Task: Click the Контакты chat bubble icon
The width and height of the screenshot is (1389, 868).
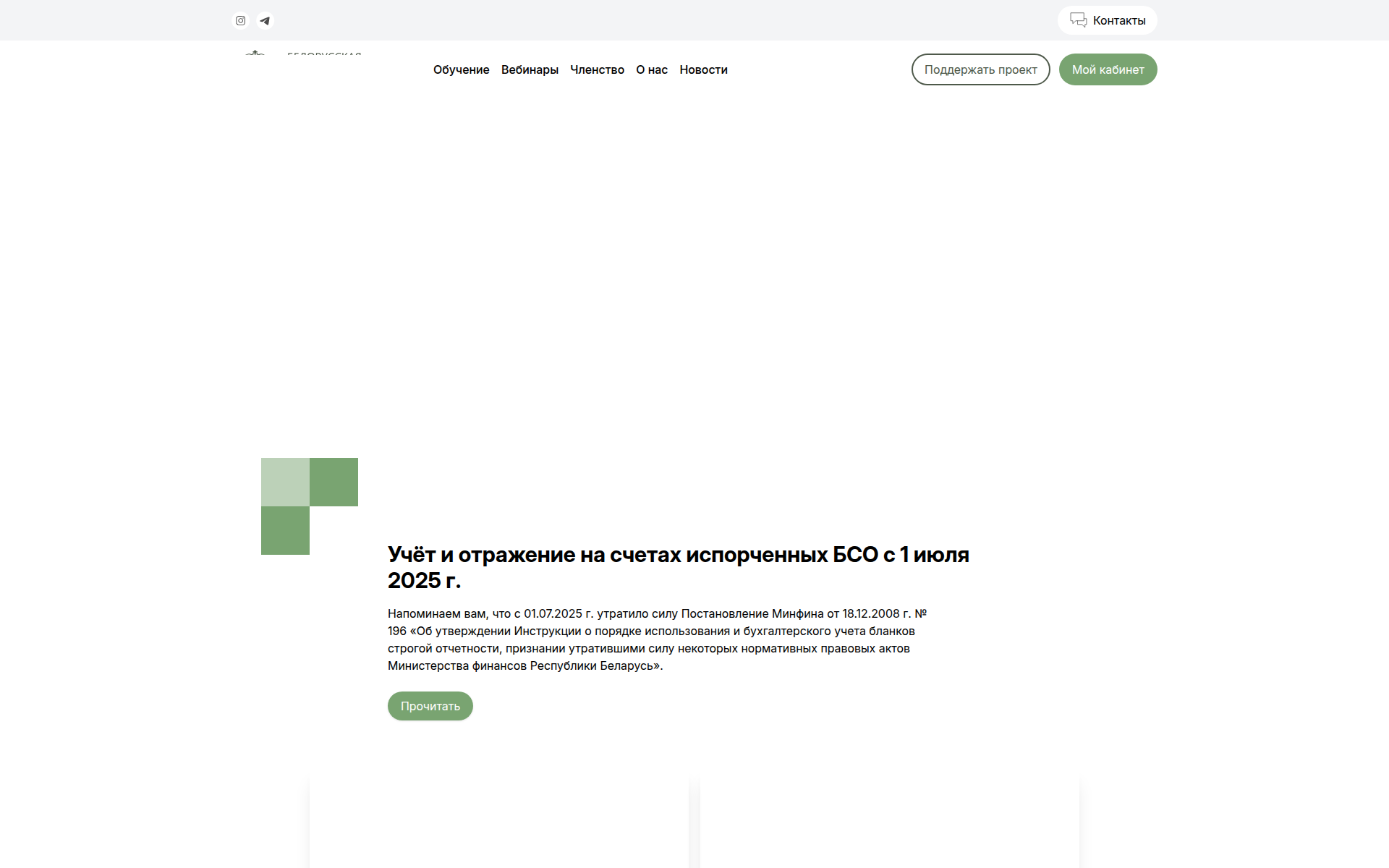Action: [1078, 20]
